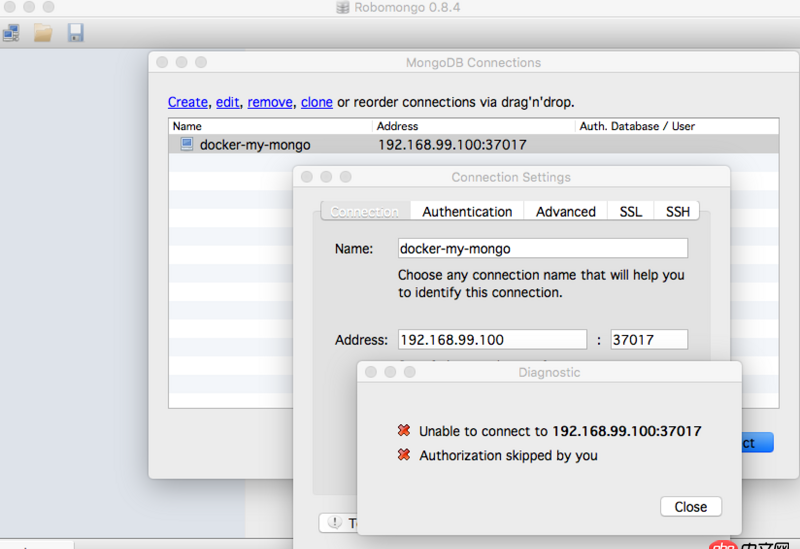The image size is (800, 549).
Task: Select the docker-my-mongo row in connections list
Action: [473, 144]
